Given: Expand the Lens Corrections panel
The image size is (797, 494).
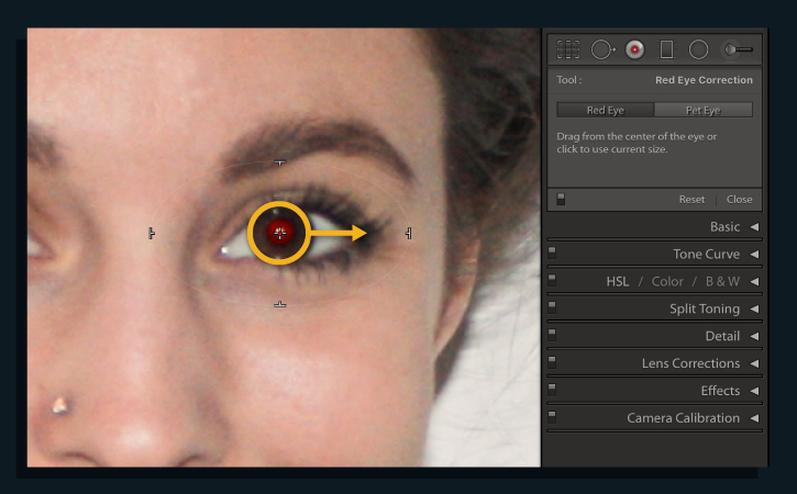Looking at the screenshot, I should click(754, 363).
